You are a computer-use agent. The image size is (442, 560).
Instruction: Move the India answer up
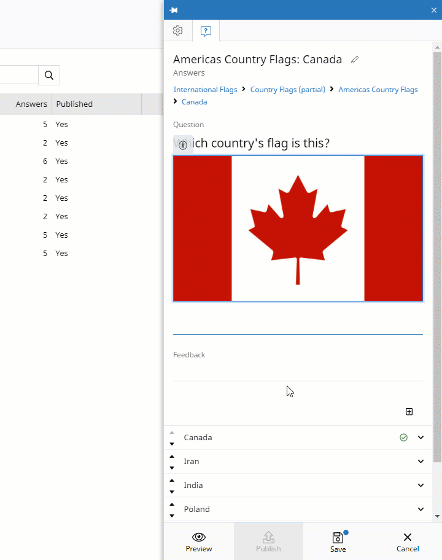coord(172,480)
